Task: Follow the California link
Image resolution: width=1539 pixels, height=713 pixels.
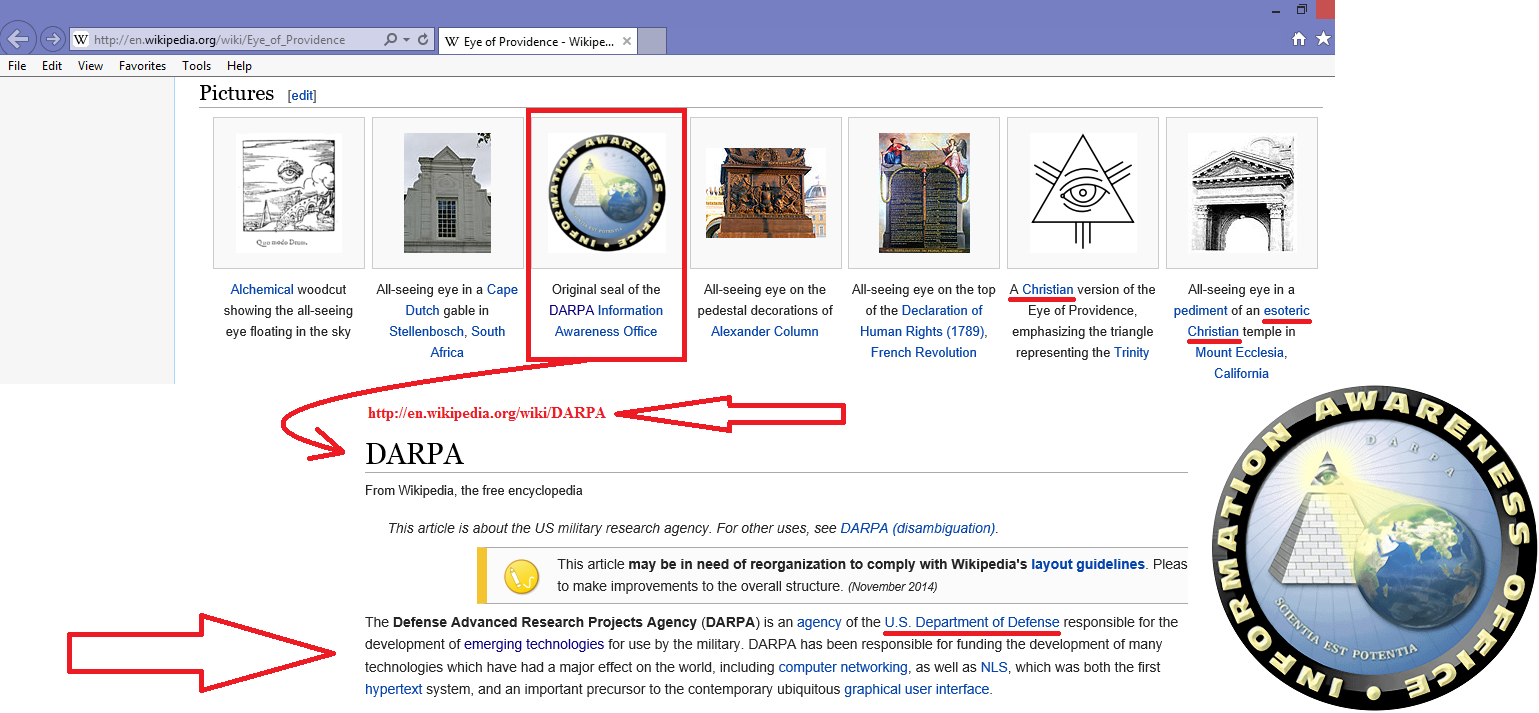Action: point(1241,374)
